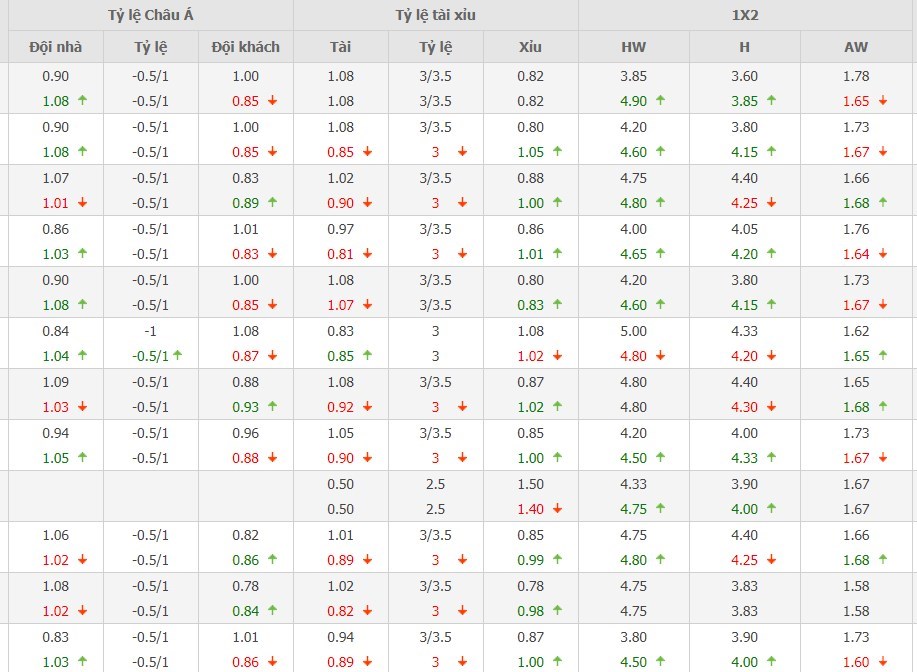Click the 1.50 Xỉu odds value
917x672 pixels.
(530, 484)
